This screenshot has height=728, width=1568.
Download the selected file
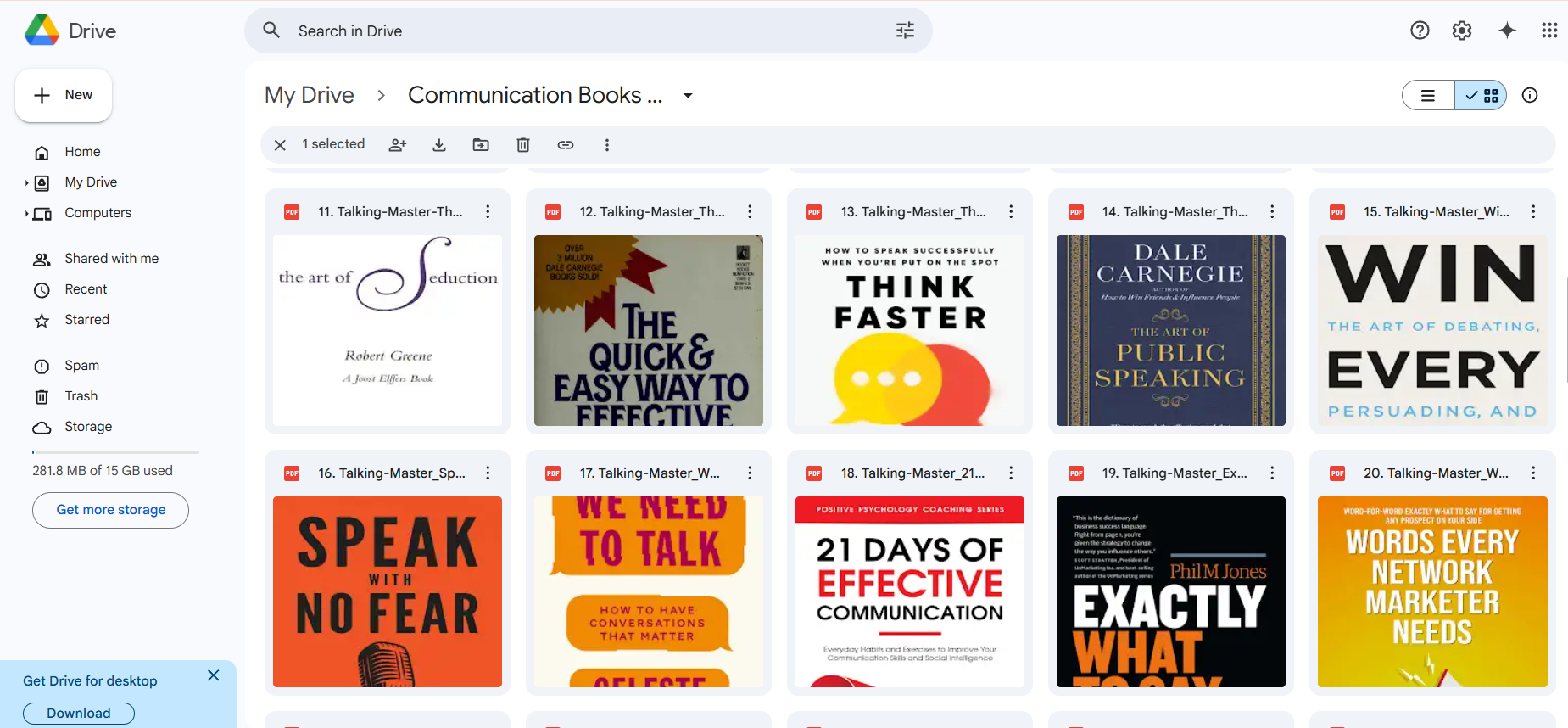[439, 145]
